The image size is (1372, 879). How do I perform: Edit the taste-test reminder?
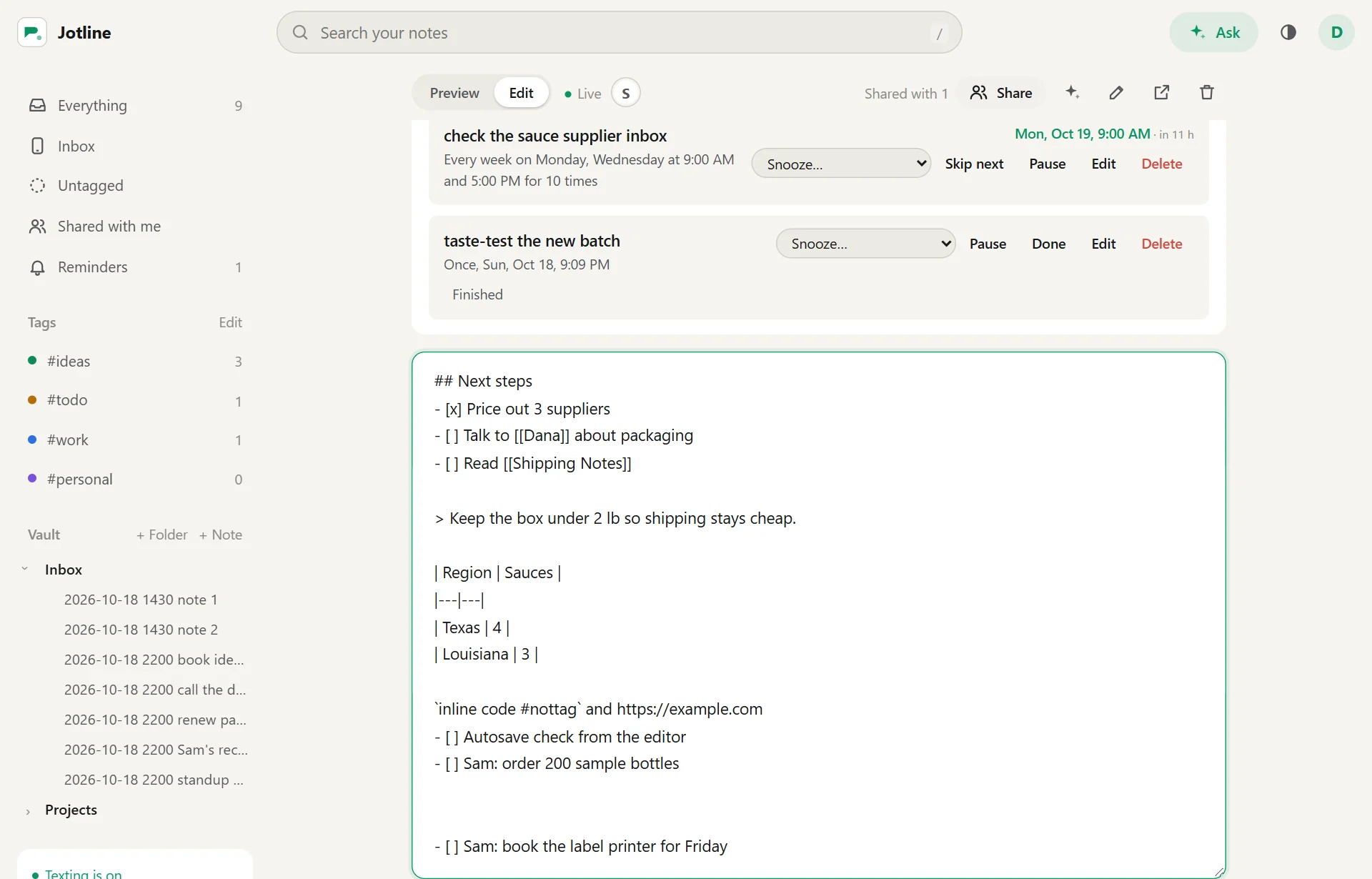[x=1103, y=244]
